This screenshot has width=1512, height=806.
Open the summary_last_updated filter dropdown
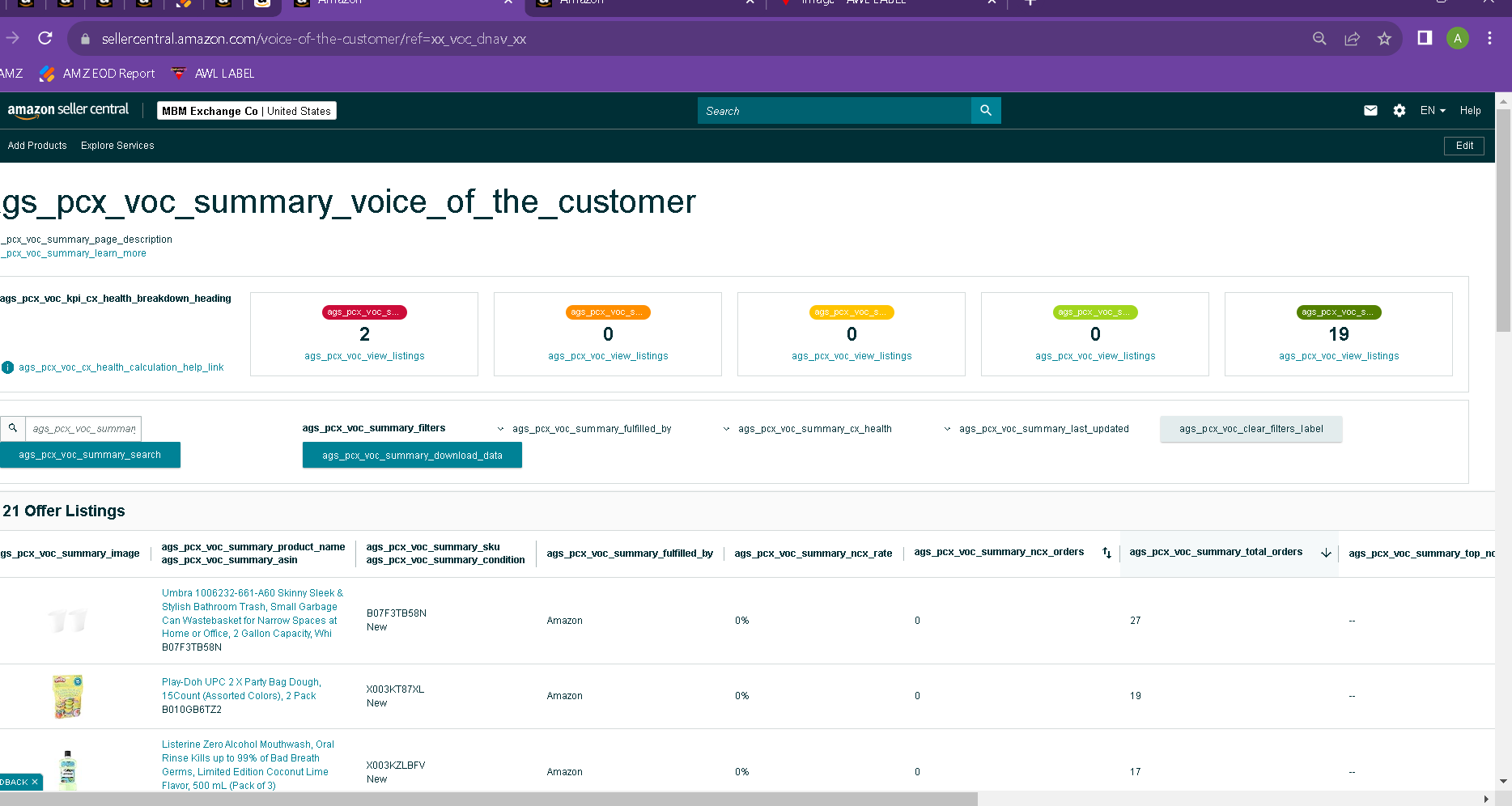coord(1036,429)
